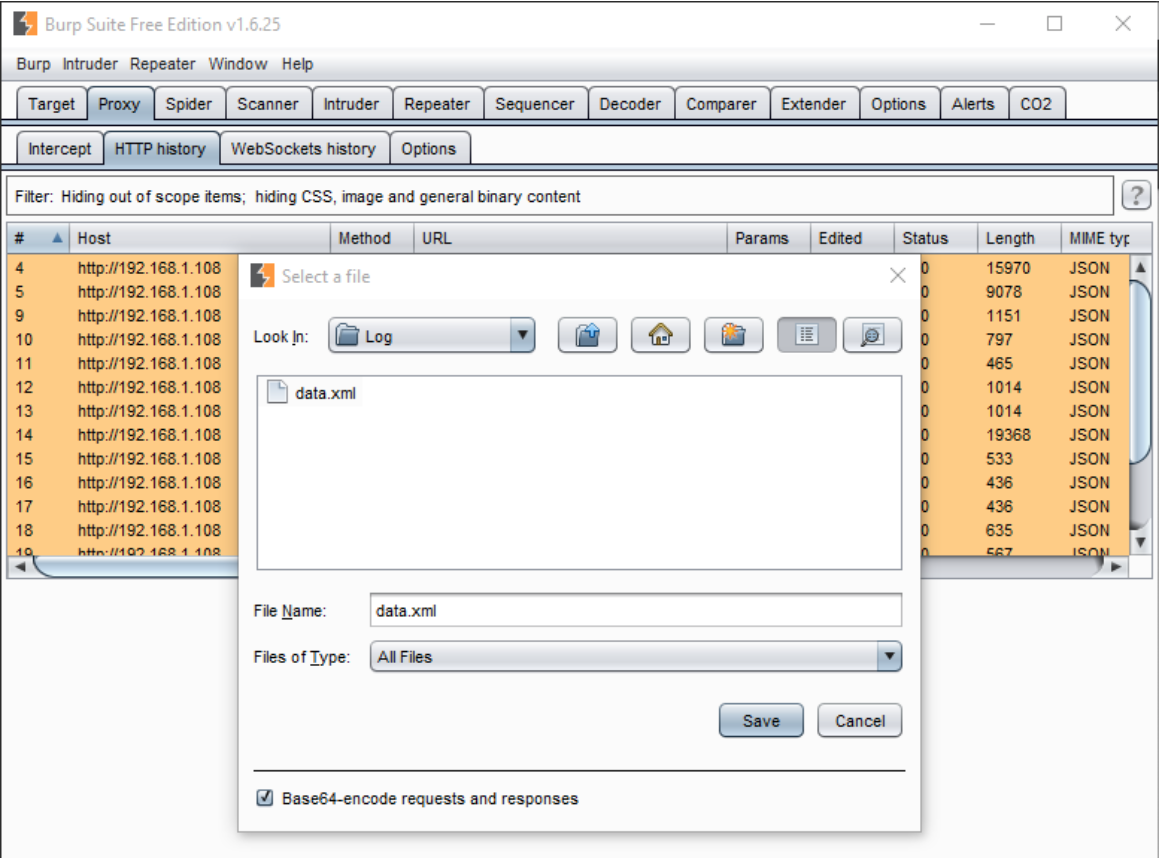Image resolution: width=1160 pixels, height=858 pixels.
Task: Click sort arrow in # column header
Action: click(x=57, y=238)
